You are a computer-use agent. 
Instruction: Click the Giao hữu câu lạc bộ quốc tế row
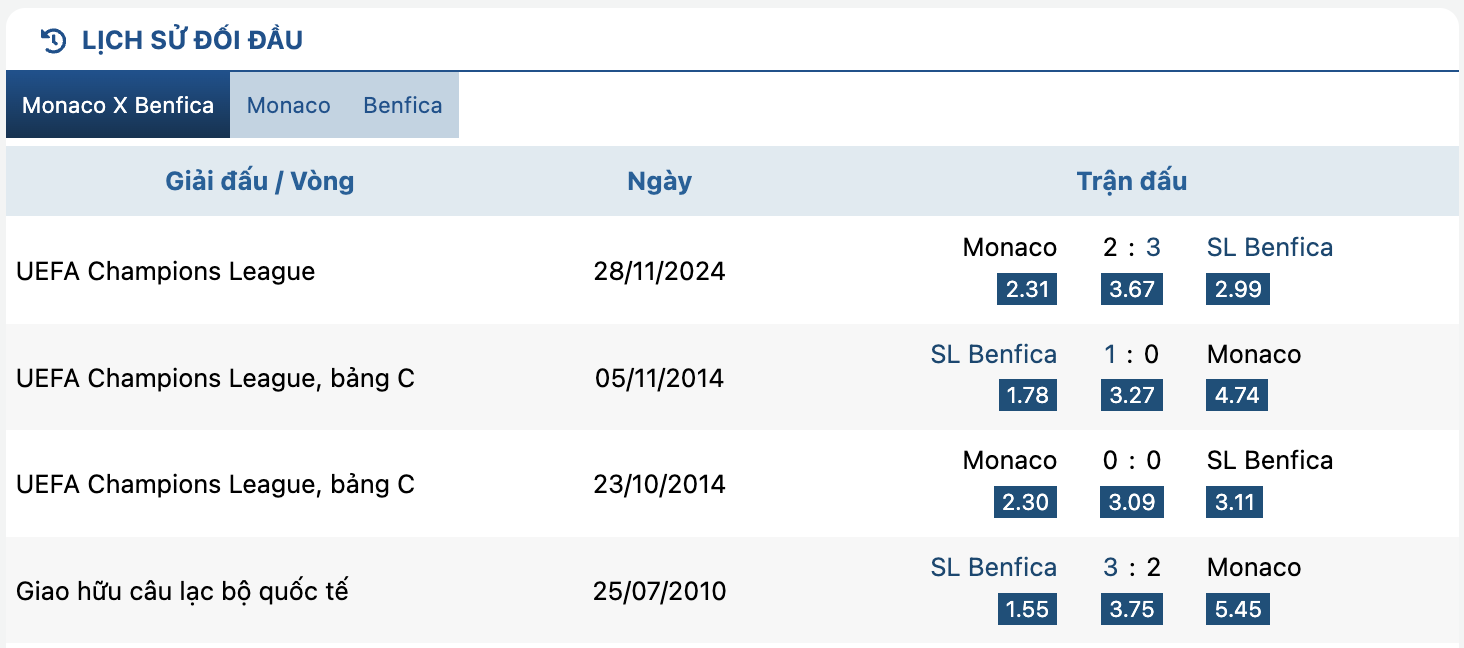[732, 590]
